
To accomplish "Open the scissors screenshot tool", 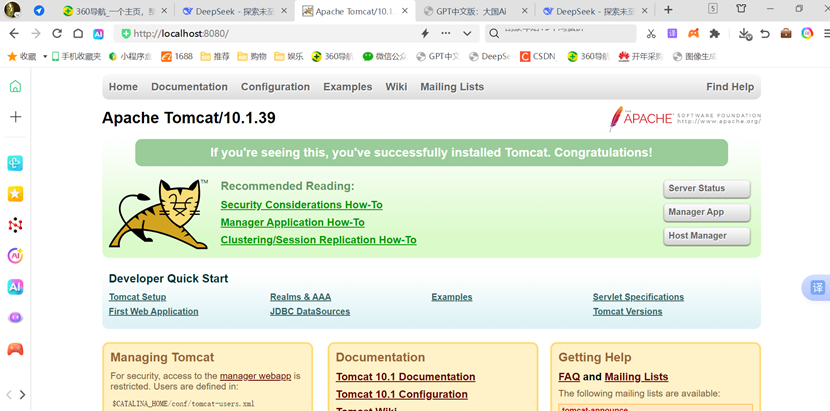I will (651, 33).
